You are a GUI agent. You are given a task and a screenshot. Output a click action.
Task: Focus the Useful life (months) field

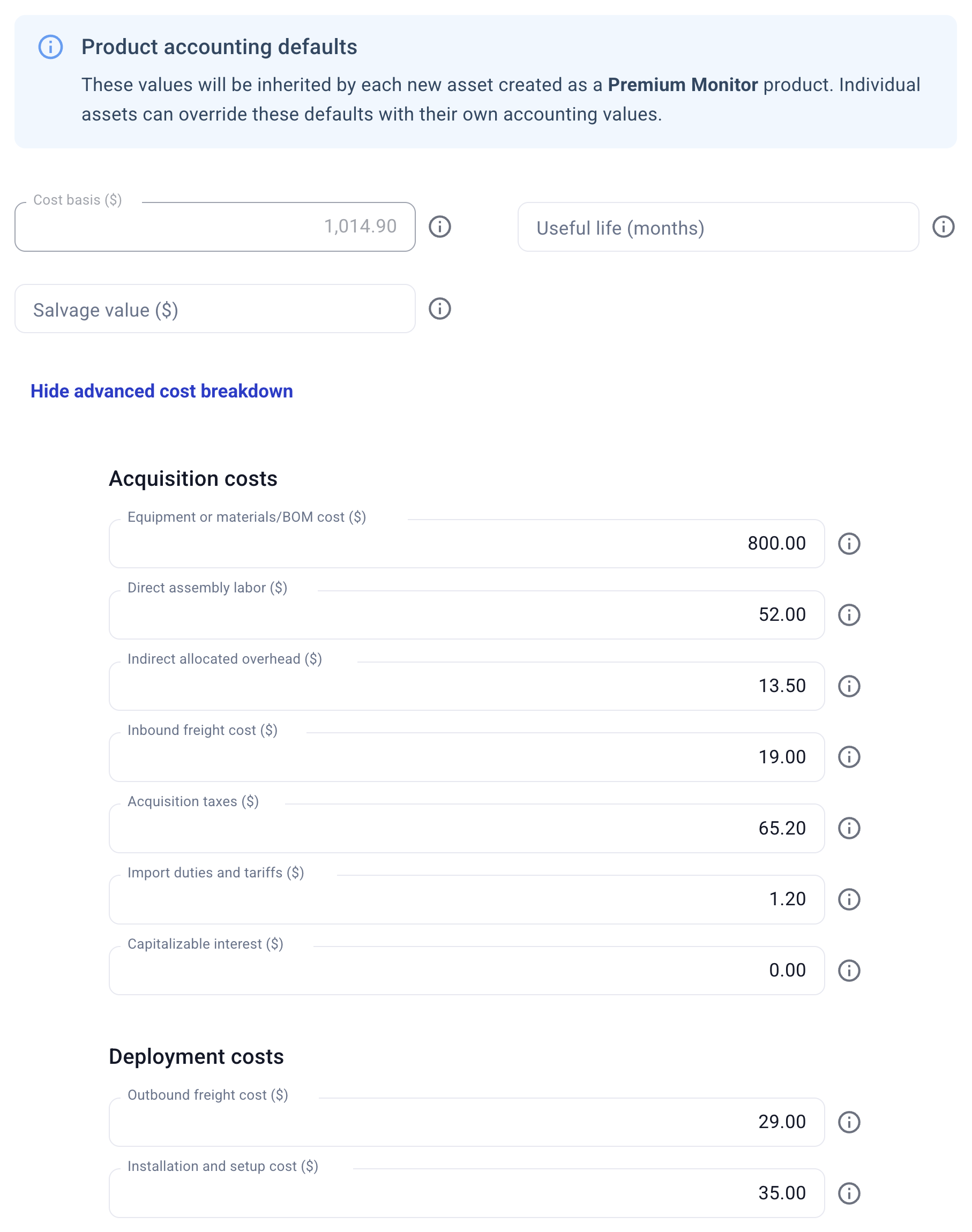[x=717, y=228]
